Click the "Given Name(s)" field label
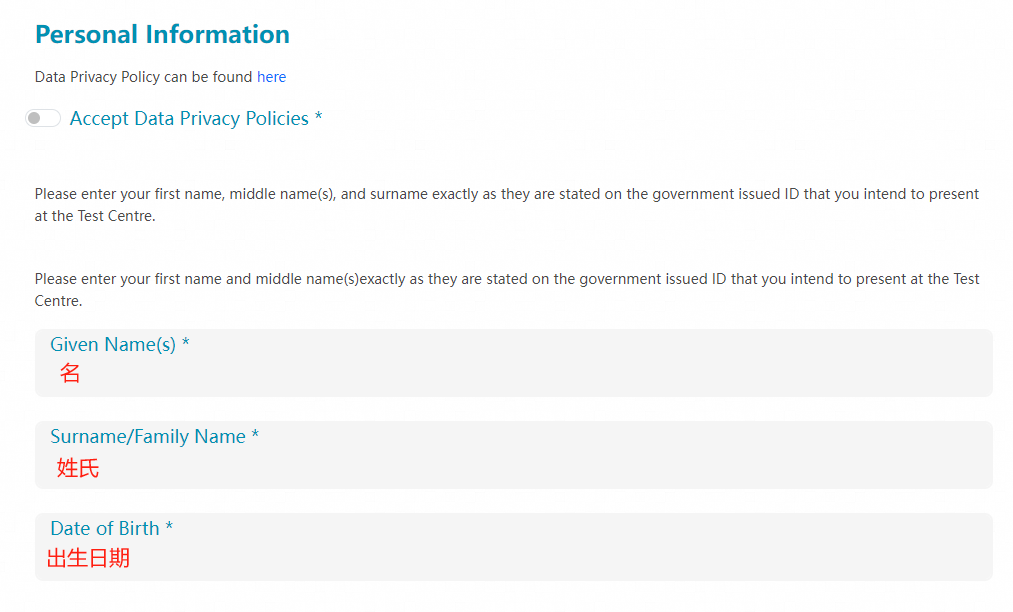The height and width of the screenshot is (612, 1013). coord(113,345)
